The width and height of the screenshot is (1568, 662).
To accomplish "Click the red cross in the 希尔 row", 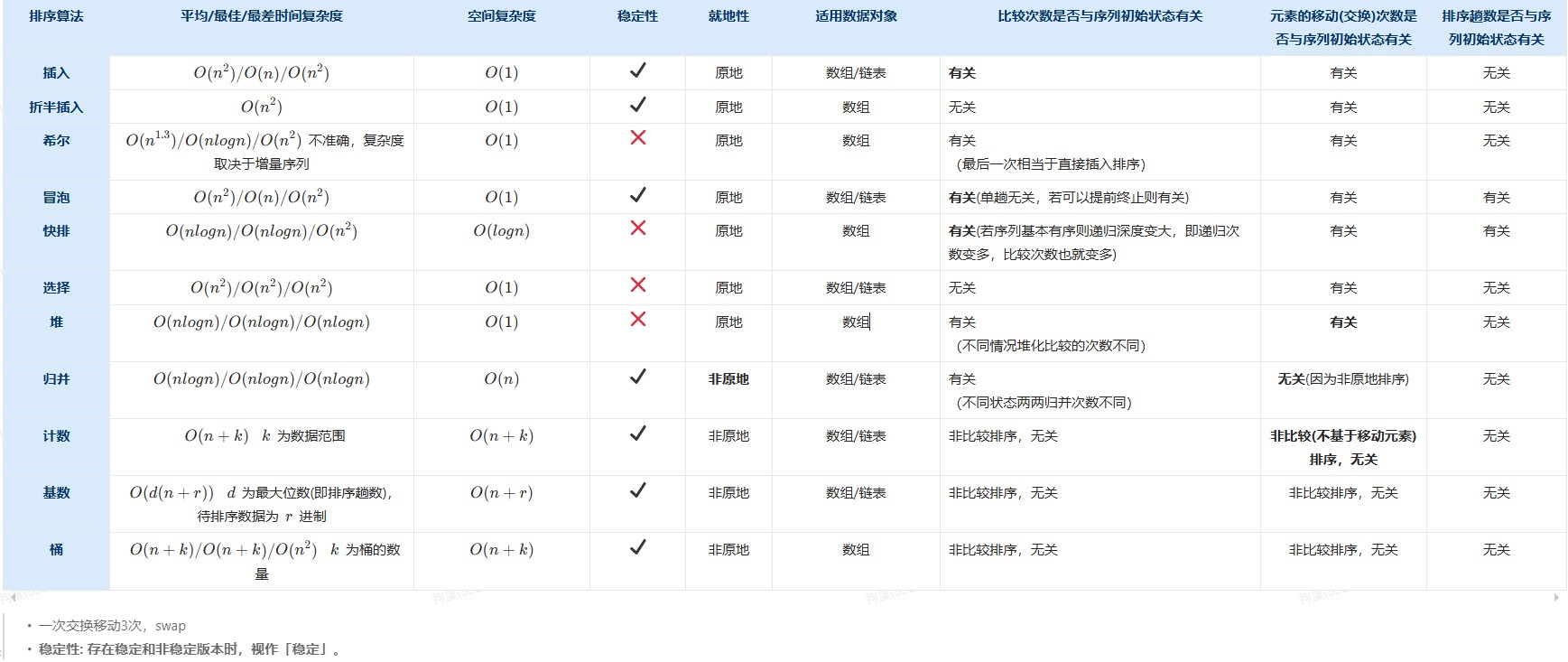I will click(x=637, y=137).
